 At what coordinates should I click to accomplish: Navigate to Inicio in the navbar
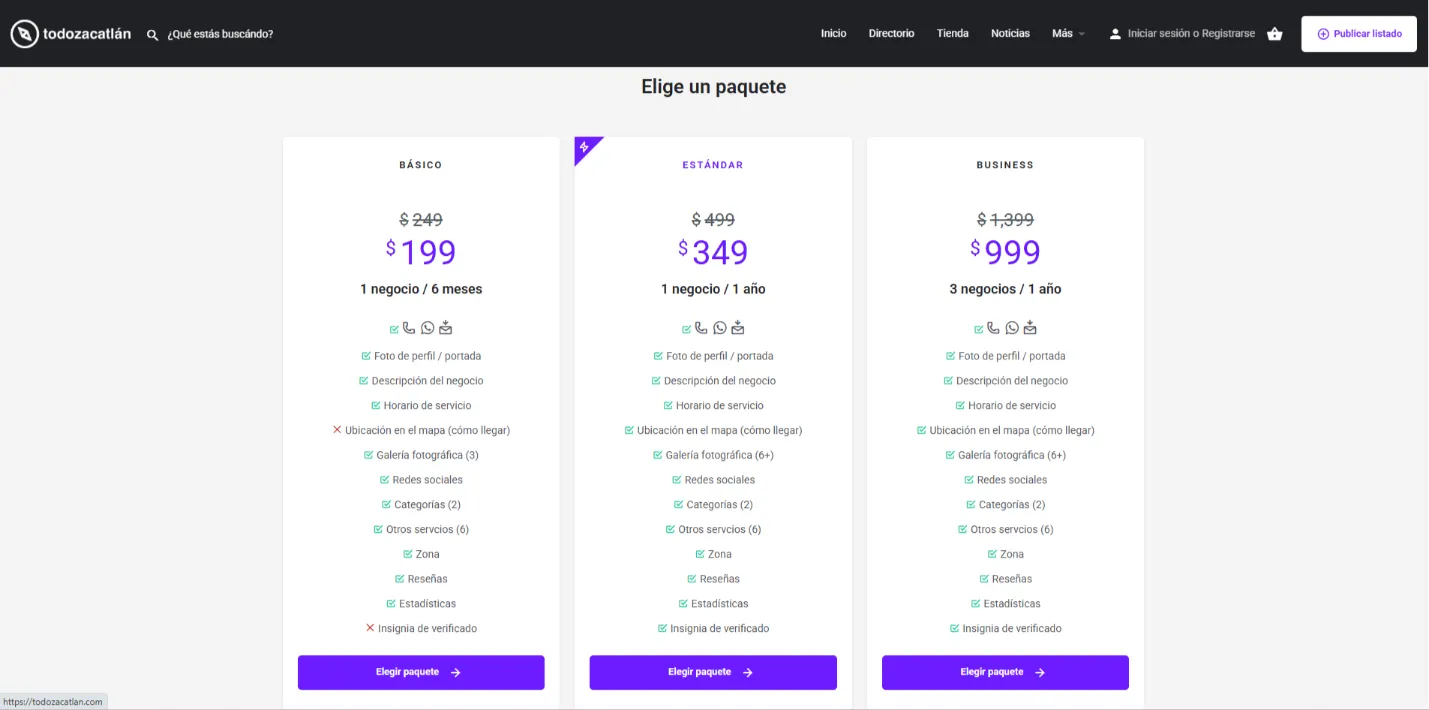(833, 34)
